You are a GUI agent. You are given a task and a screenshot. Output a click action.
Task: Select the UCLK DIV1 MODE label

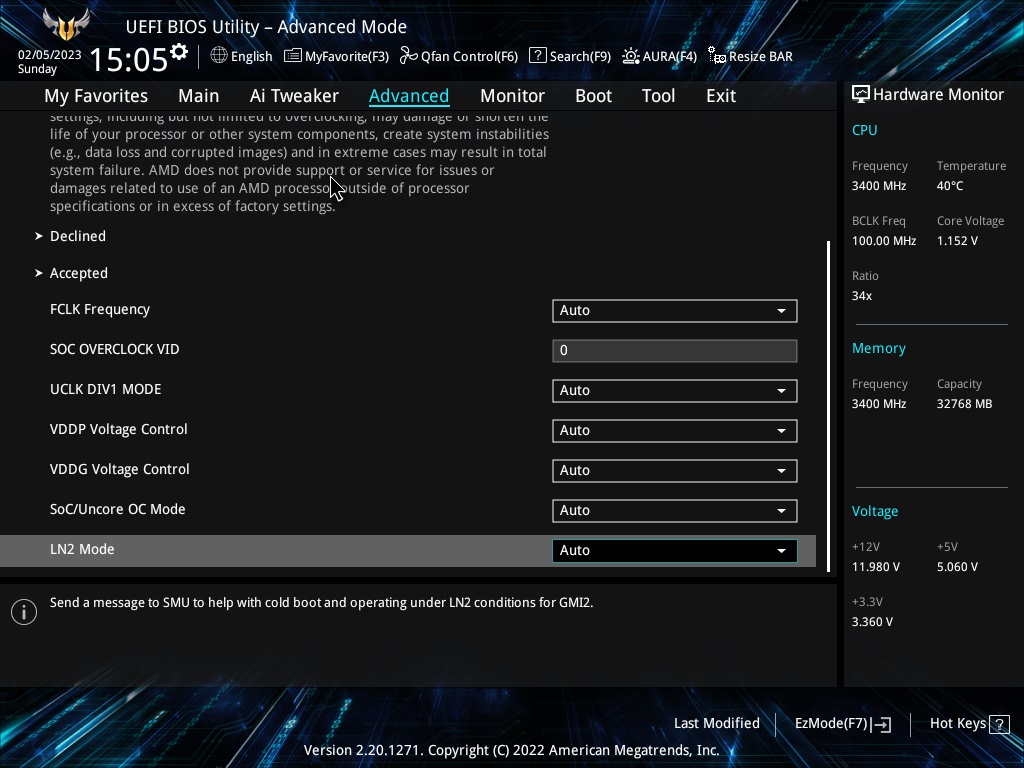105,389
